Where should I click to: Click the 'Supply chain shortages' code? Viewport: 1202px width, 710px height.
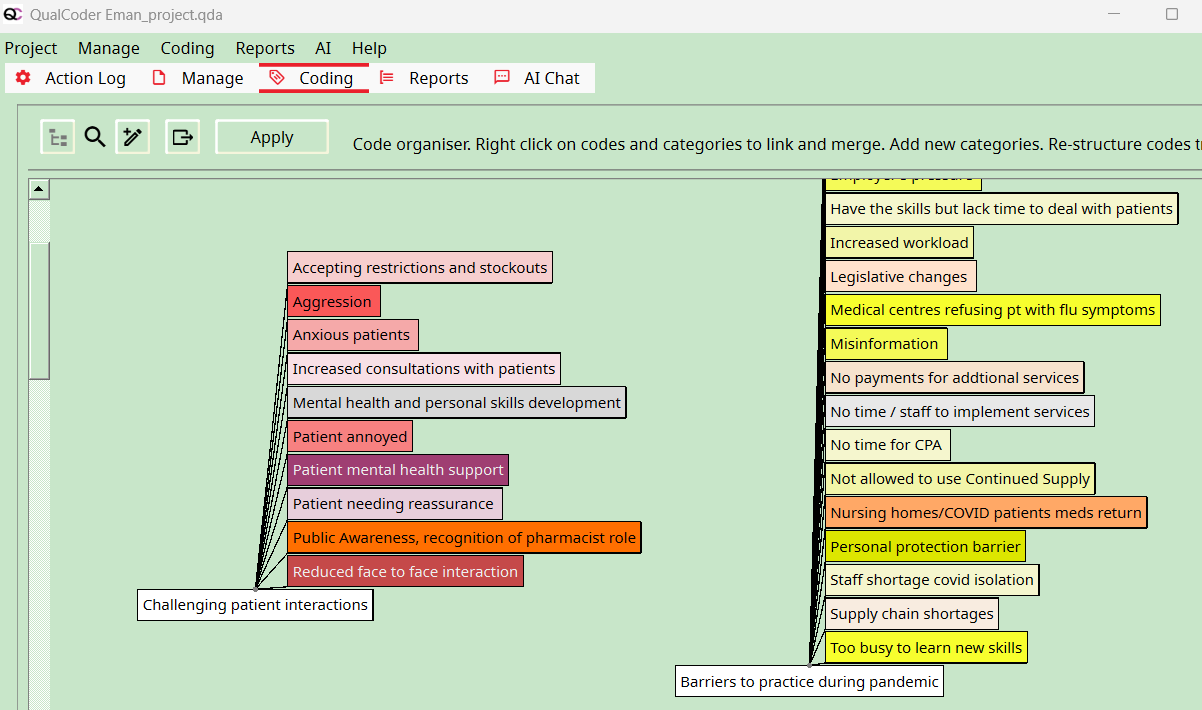[912, 614]
